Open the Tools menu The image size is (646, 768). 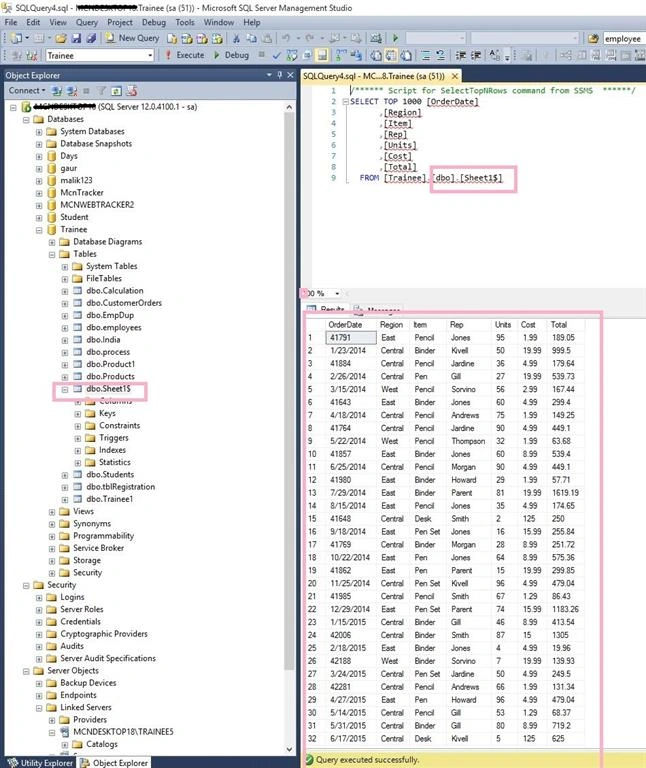pos(185,23)
